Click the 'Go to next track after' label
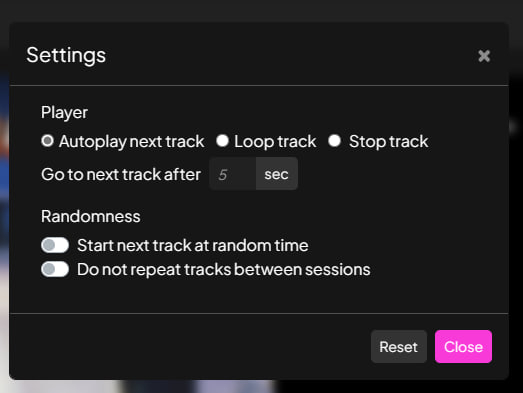The width and height of the screenshot is (523, 393). [x=121, y=174]
